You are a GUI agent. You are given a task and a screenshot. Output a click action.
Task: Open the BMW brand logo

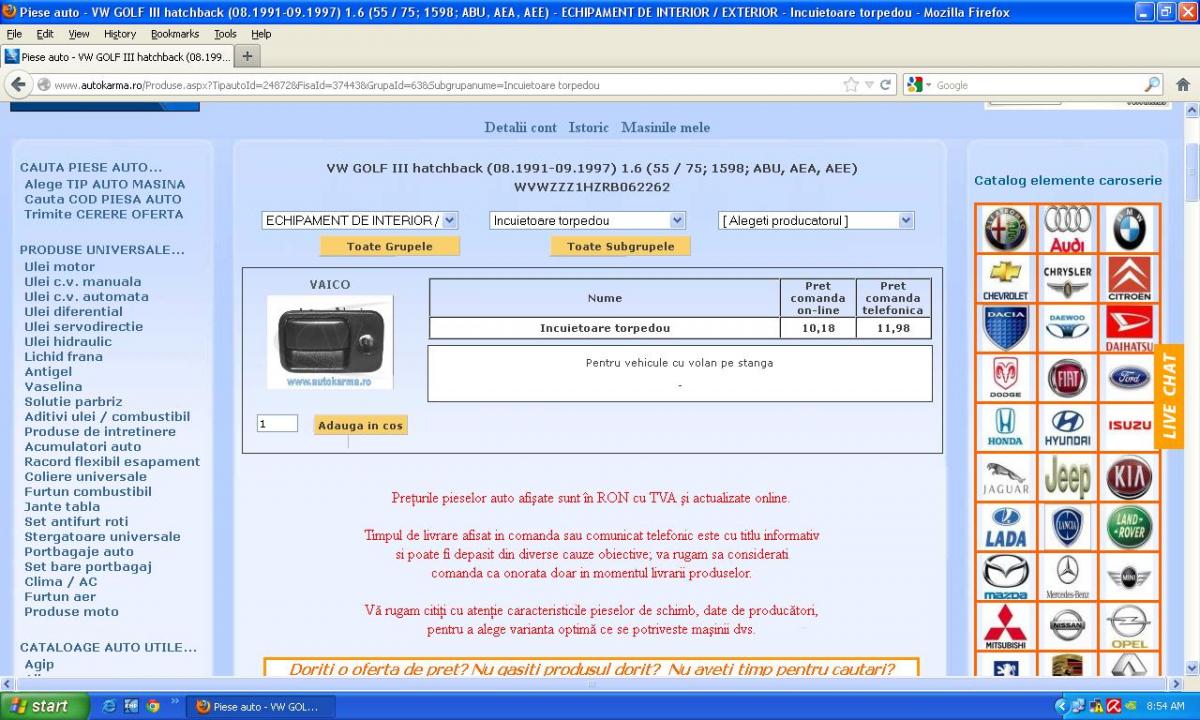(x=1129, y=229)
